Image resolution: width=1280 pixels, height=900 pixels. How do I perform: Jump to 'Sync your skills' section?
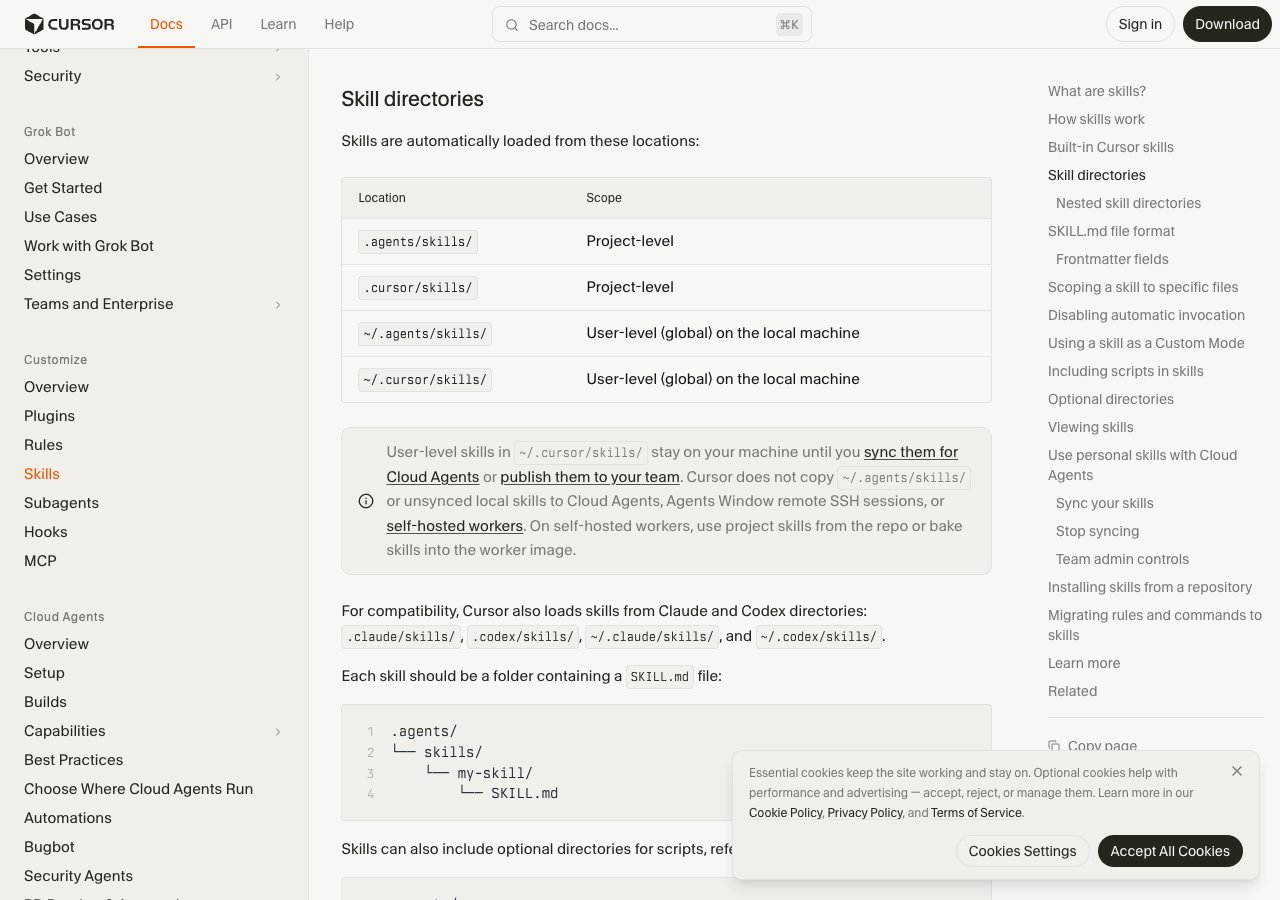(x=1105, y=503)
